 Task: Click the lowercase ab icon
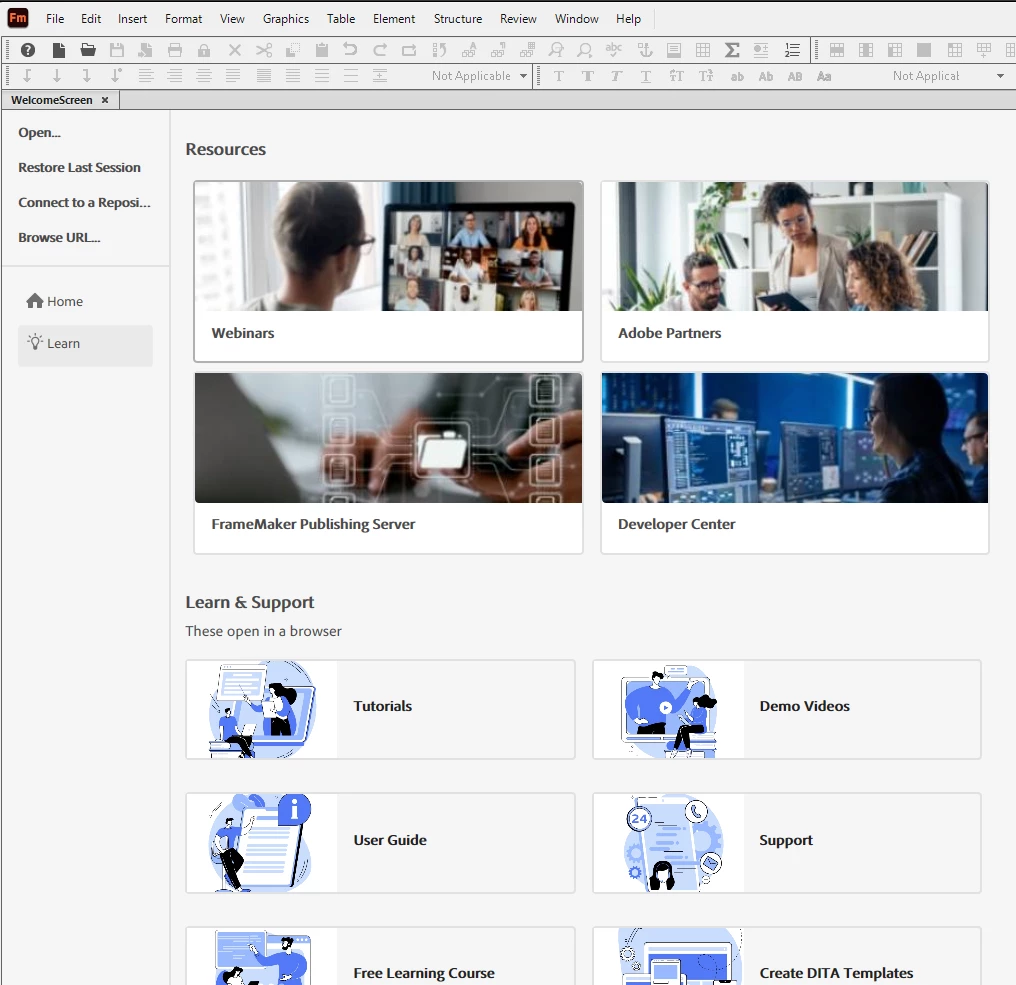pyautogui.click(x=737, y=76)
